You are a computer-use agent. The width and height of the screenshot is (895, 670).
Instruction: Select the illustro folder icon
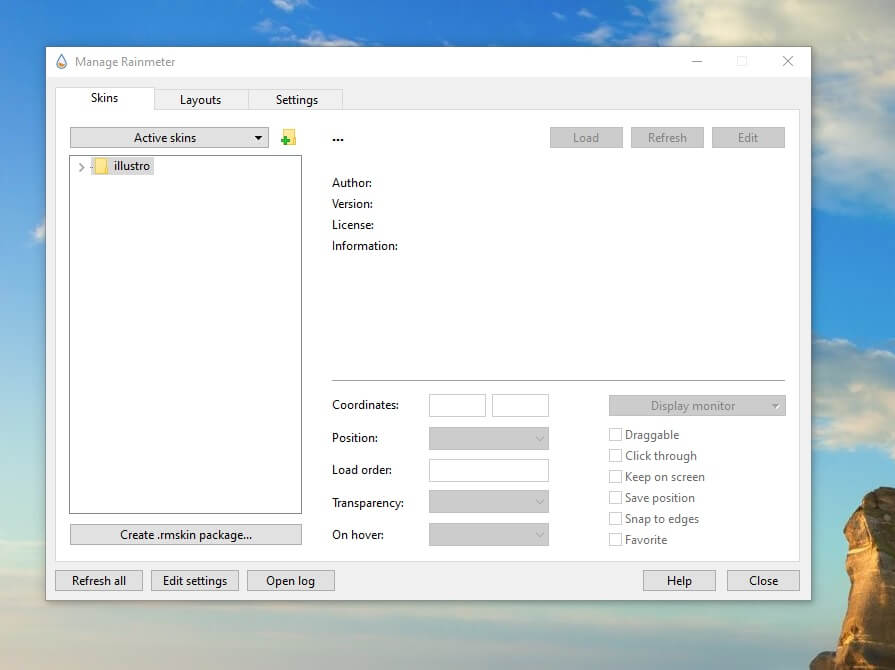tap(101, 166)
